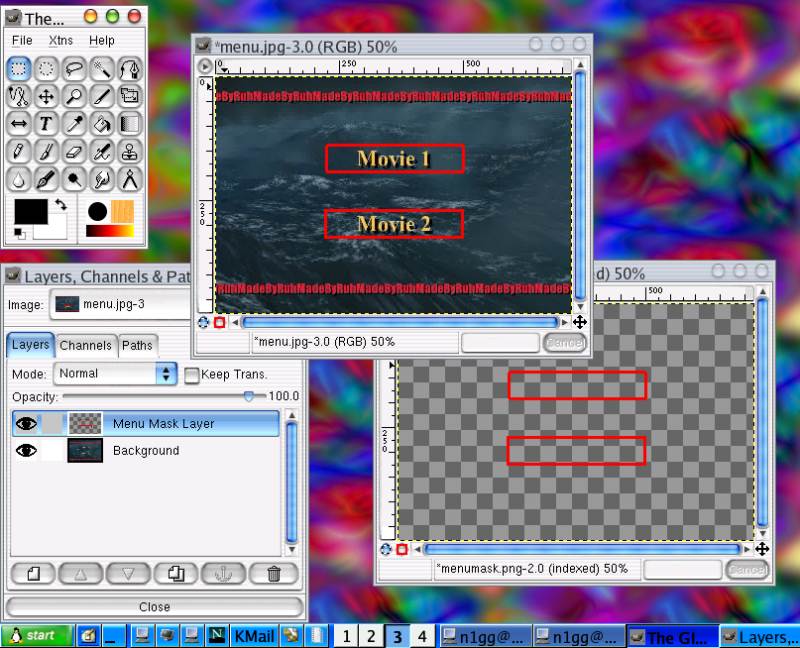
Task: Select the Eraser tool
Action: 74,152
